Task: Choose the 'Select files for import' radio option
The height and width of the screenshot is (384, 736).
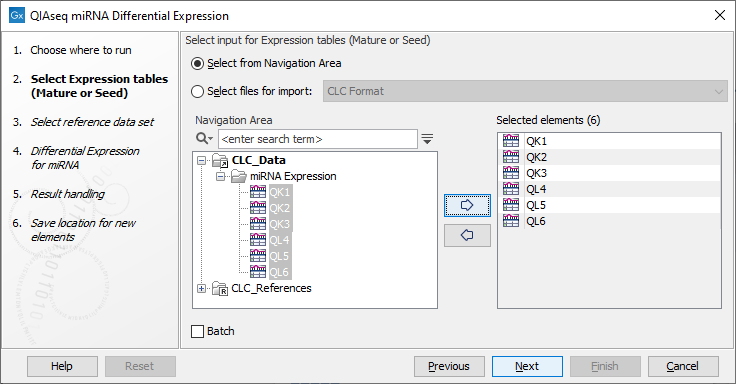Action: point(198,92)
